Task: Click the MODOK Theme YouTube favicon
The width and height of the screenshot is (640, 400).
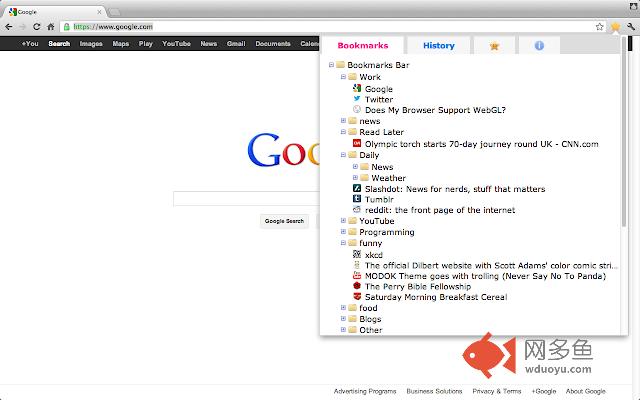Action: click(x=357, y=276)
